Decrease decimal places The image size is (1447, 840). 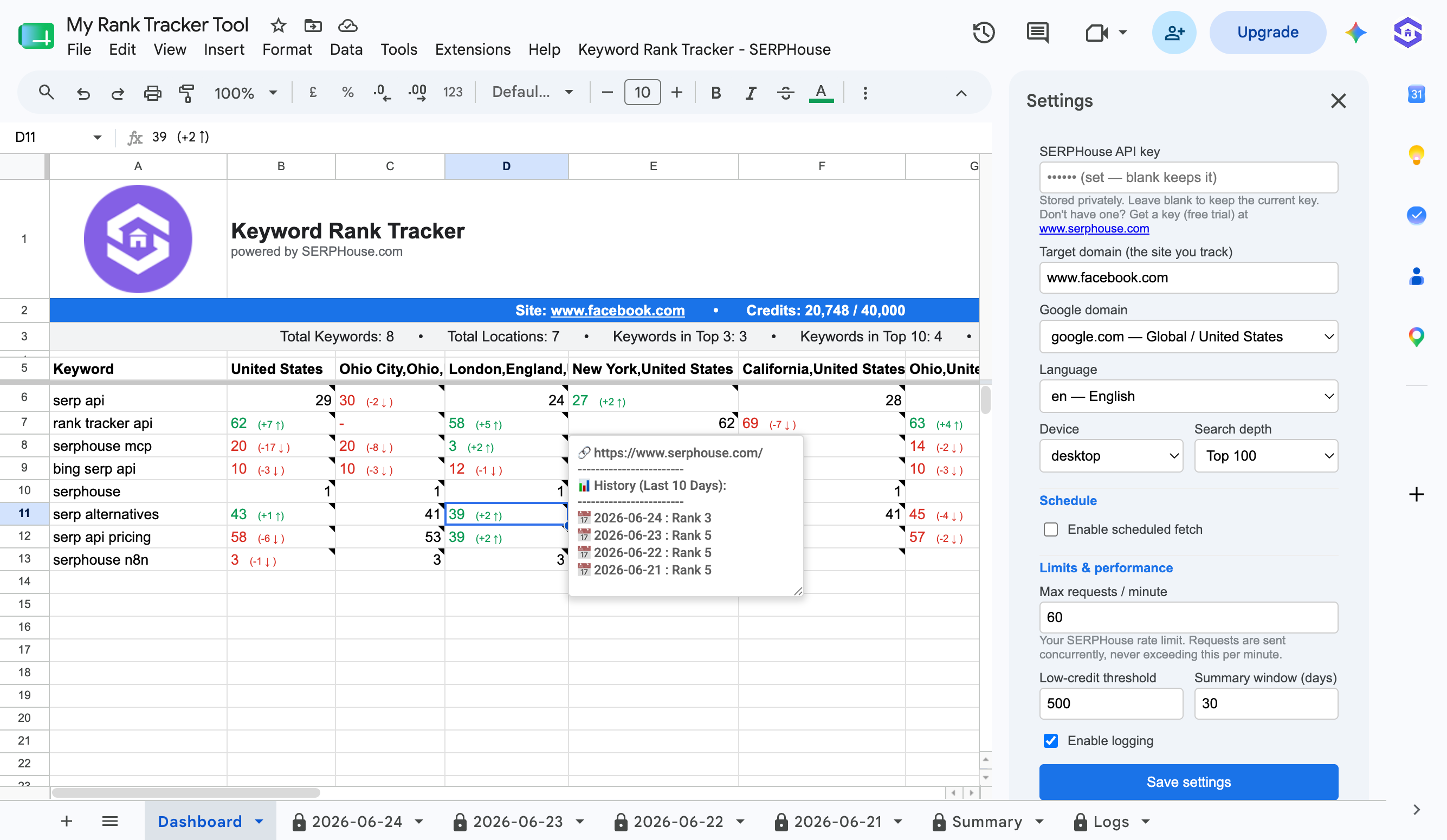click(382, 93)
